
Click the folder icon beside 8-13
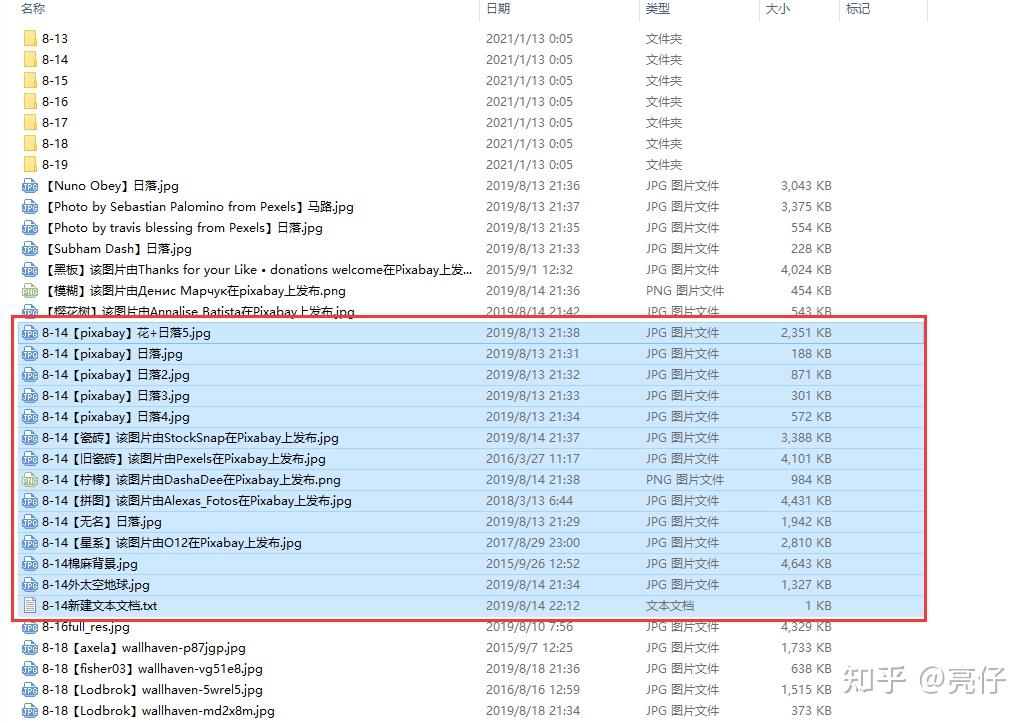click(31, 37)
